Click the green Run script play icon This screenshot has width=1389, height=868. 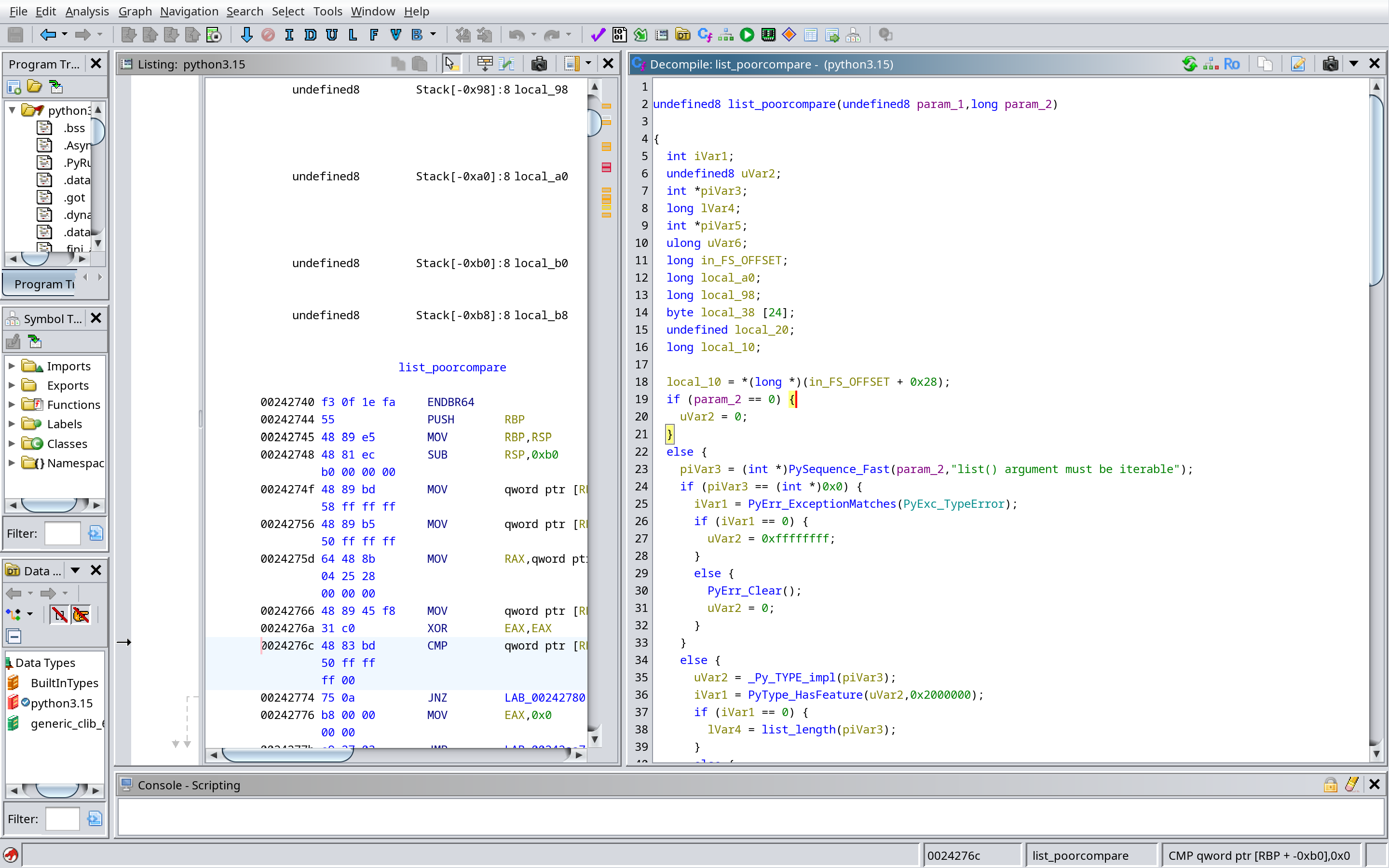(747, 35)
